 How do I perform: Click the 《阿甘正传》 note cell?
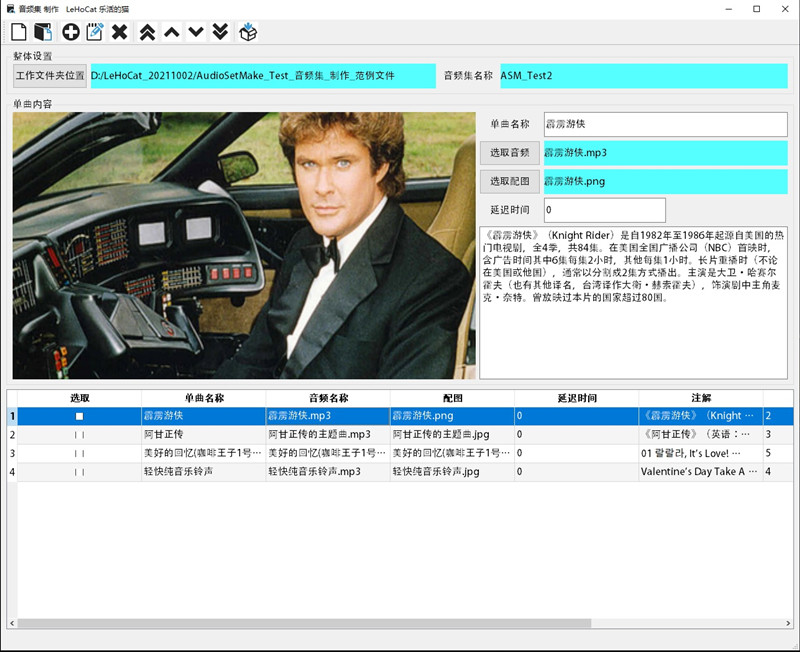pos(701,435)
